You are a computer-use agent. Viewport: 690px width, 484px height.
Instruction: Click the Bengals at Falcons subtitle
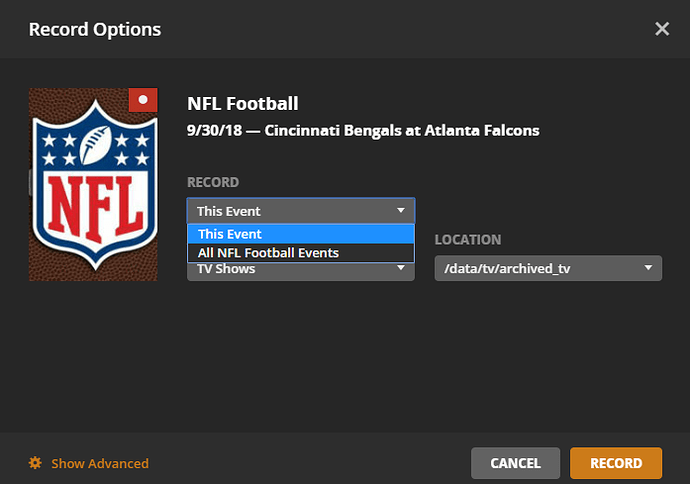[363, 130]
